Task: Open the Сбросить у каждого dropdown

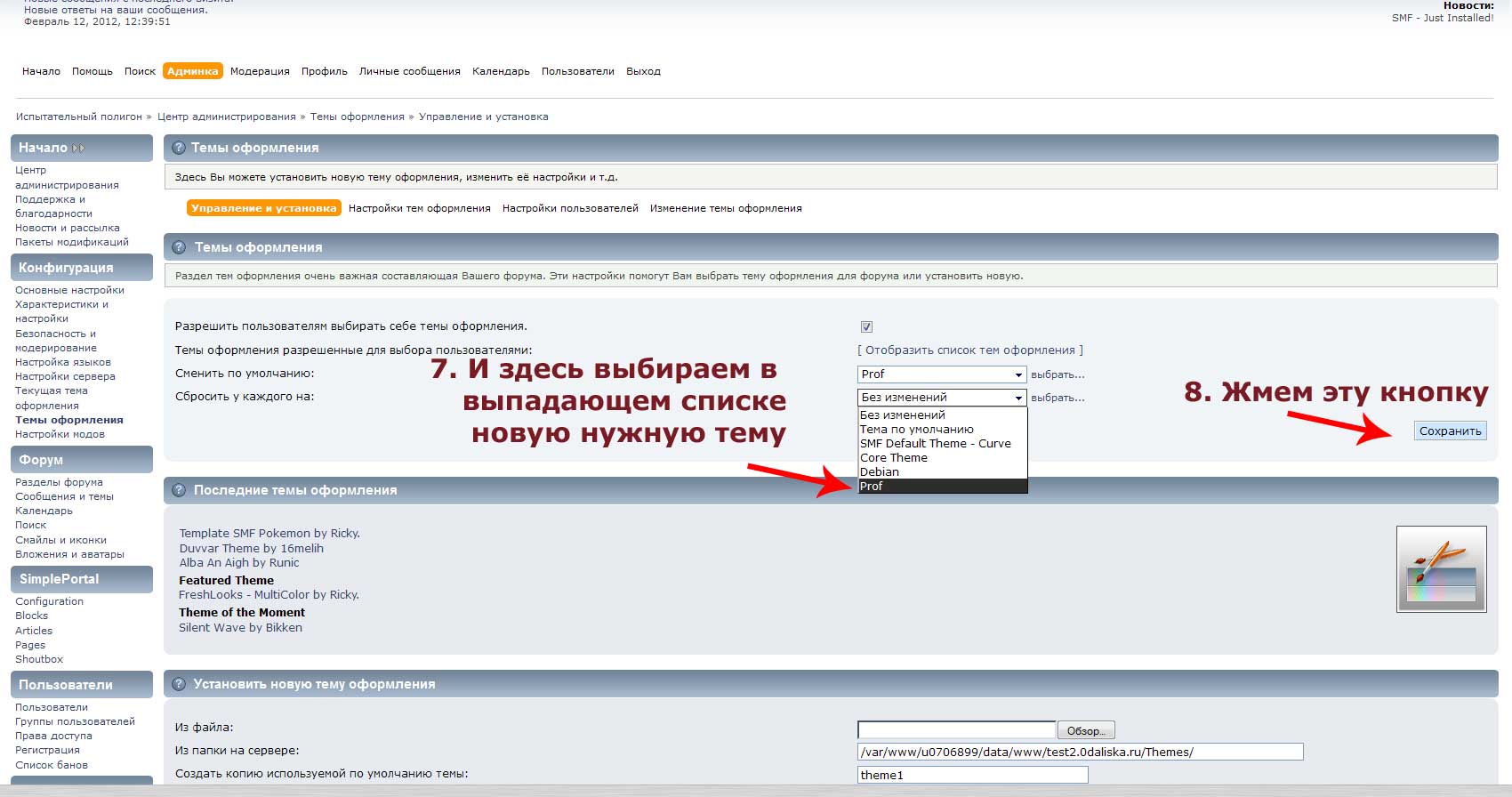Action: click(942, 398)
